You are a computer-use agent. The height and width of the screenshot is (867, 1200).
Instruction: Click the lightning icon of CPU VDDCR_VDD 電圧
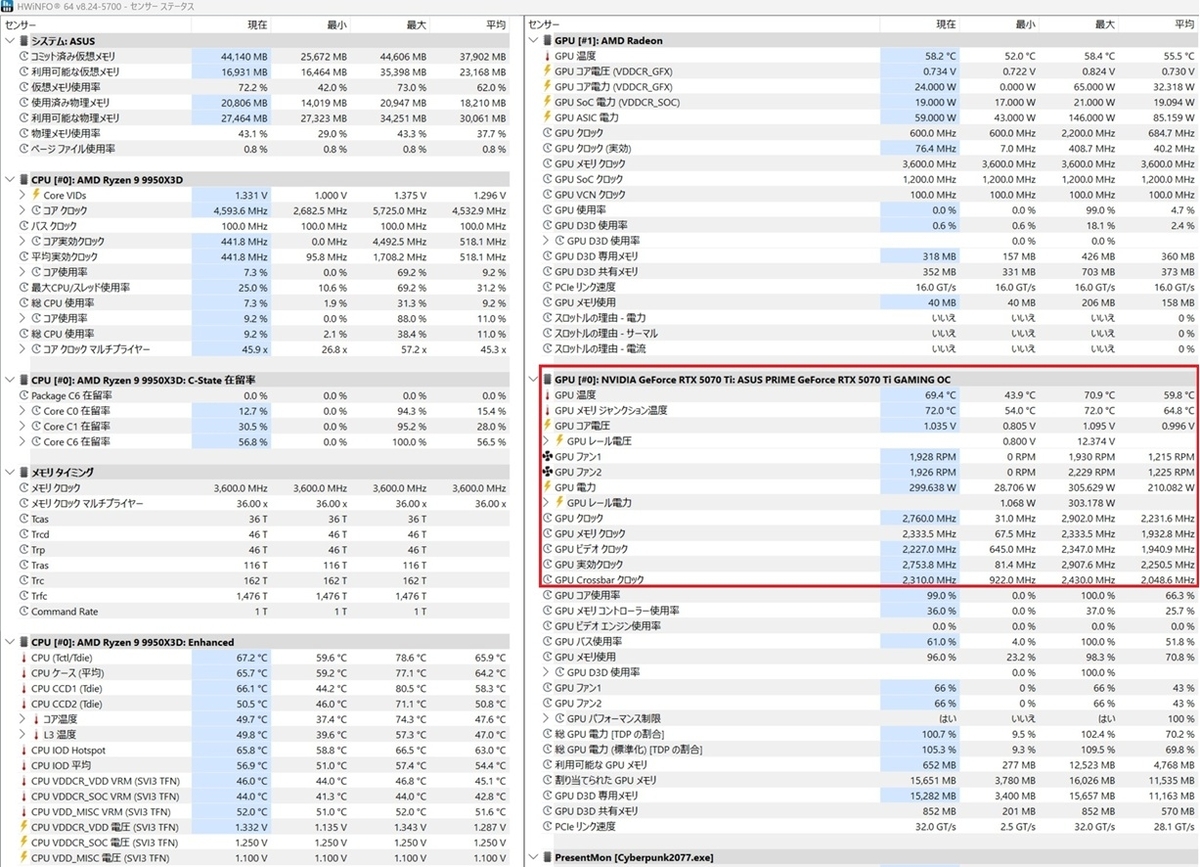coord(23,827)
